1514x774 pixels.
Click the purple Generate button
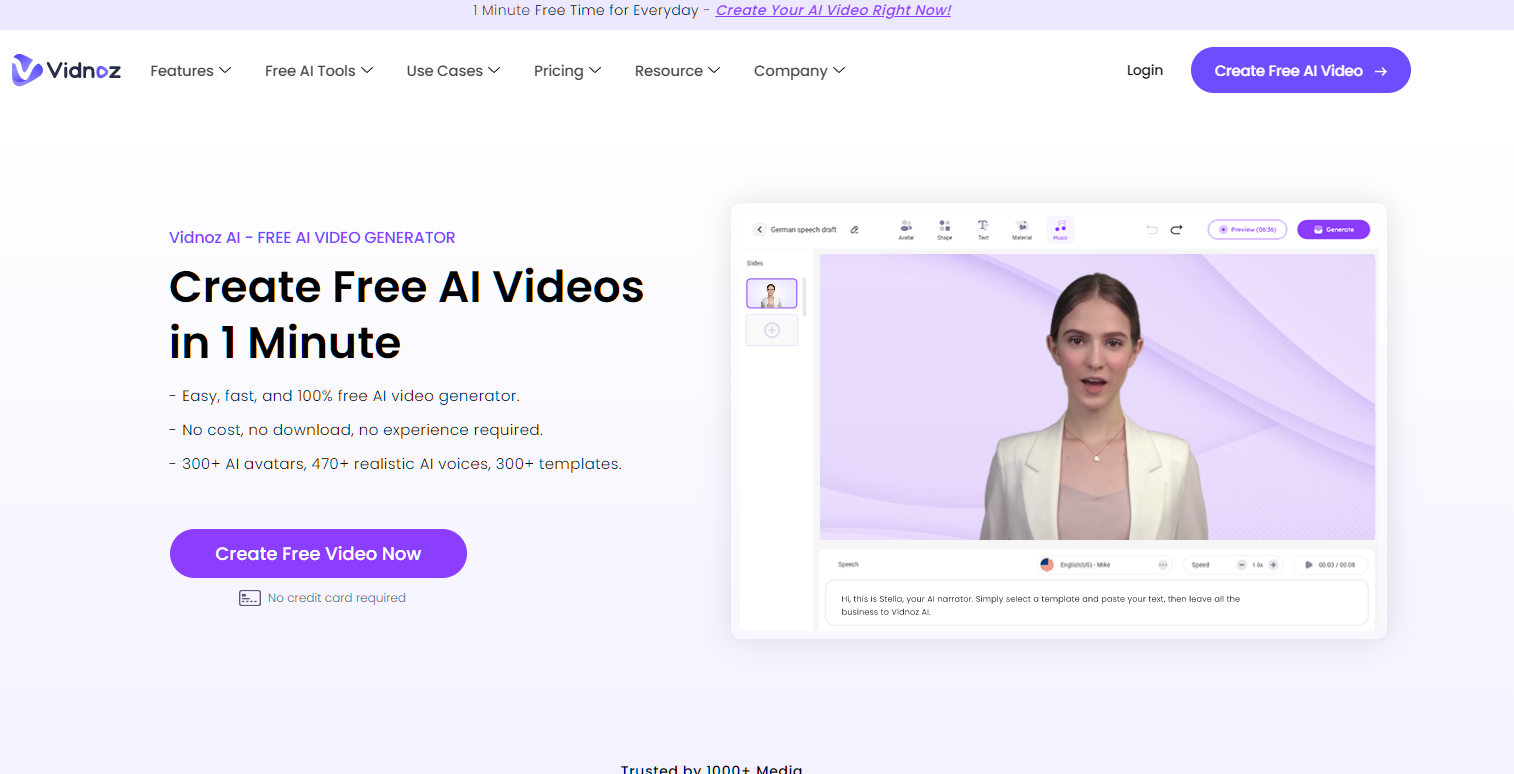[x=1333, y=229]
